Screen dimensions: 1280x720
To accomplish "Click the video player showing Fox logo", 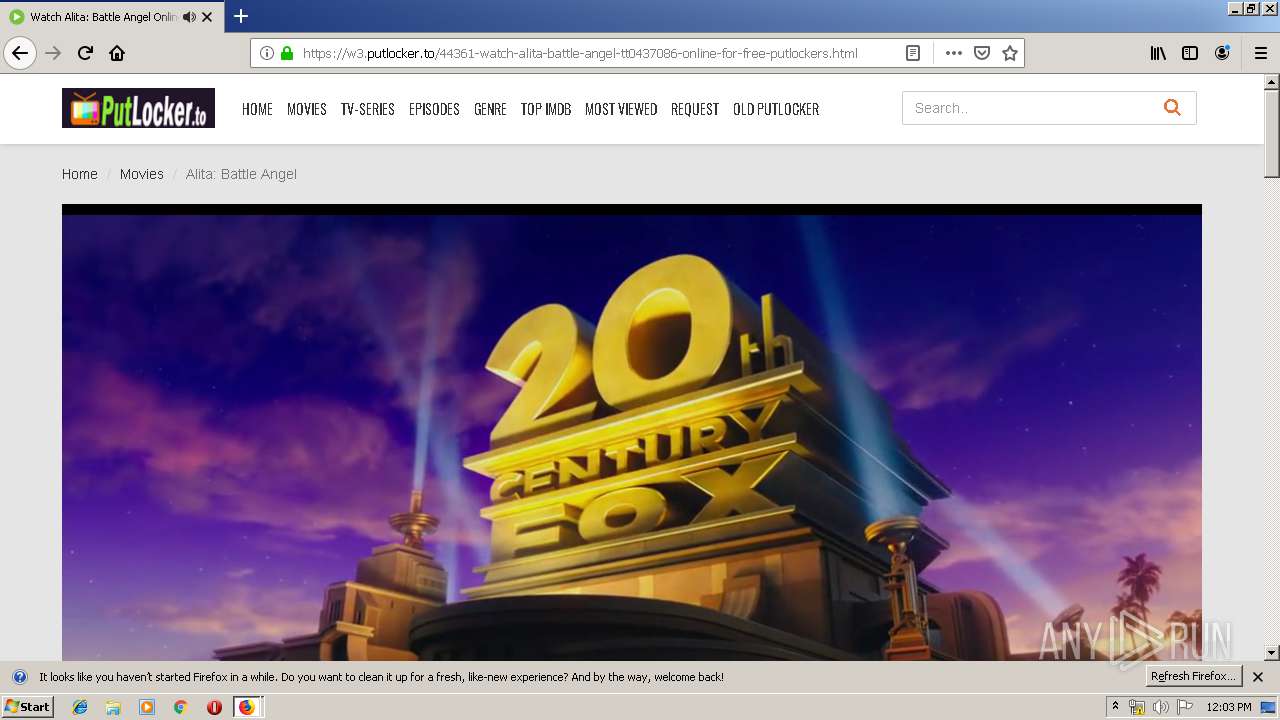I will (631, 432).
